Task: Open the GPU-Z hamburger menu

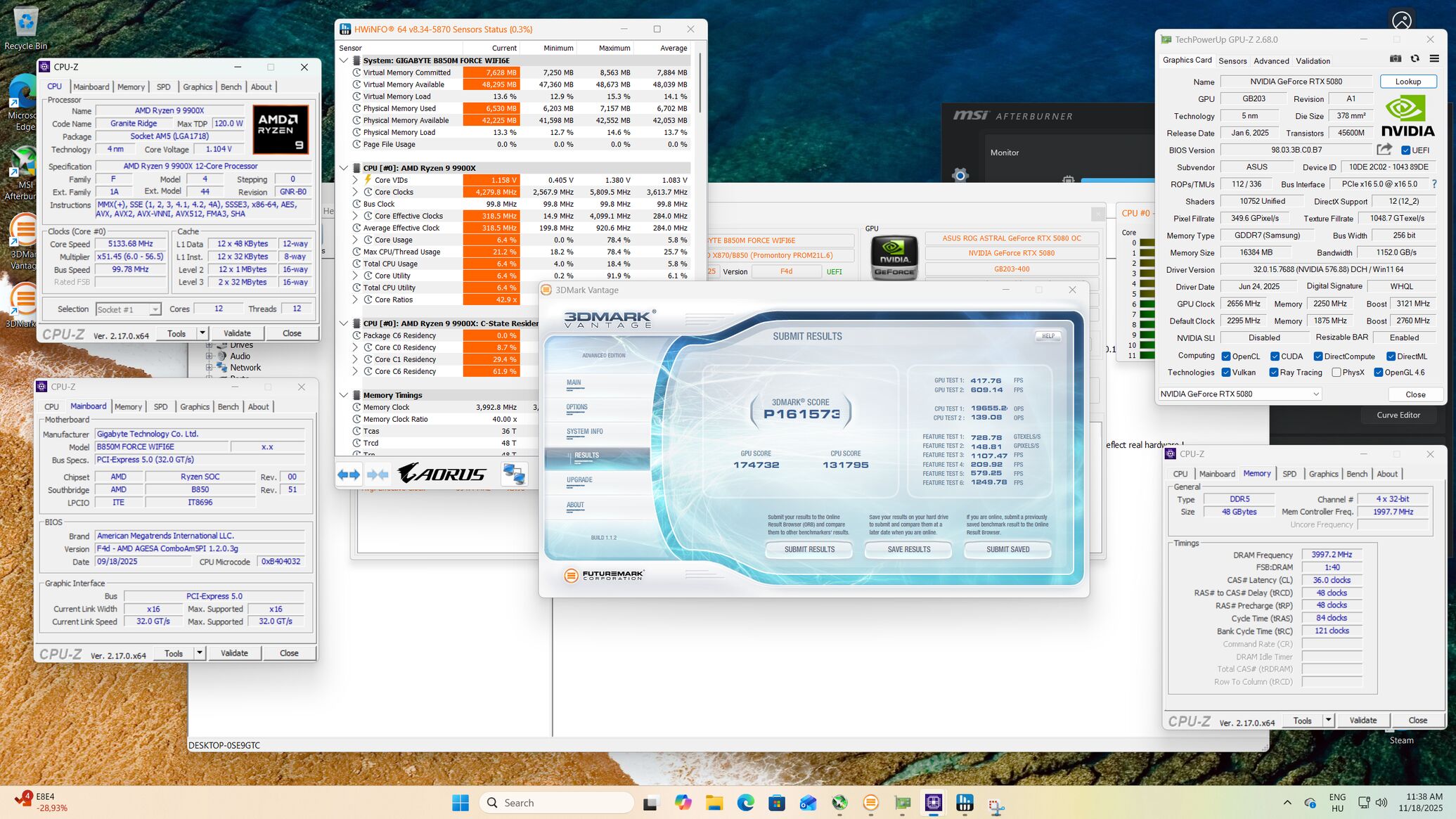Action: point(1434,59)
